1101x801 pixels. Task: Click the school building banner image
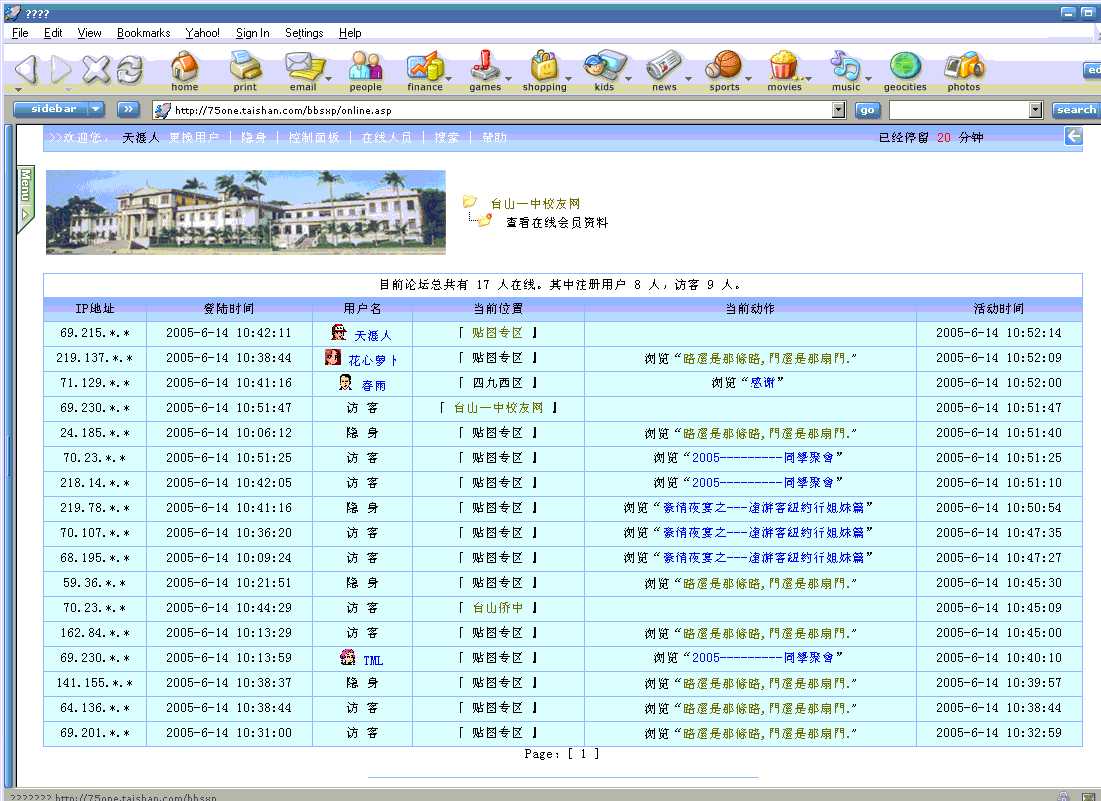click(245, 211)
